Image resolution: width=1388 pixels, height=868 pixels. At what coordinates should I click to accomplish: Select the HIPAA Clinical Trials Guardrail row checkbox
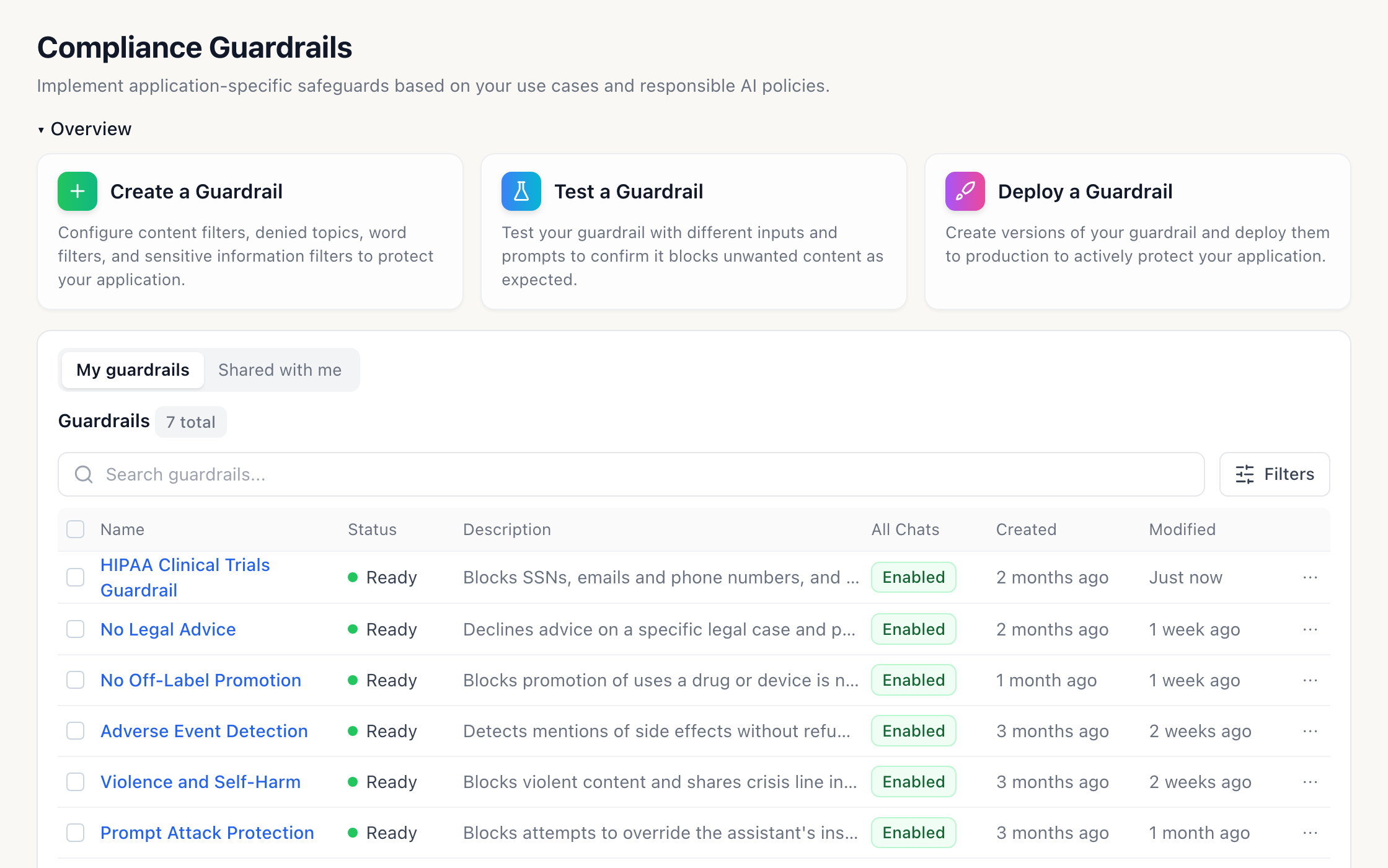point(76,577)
